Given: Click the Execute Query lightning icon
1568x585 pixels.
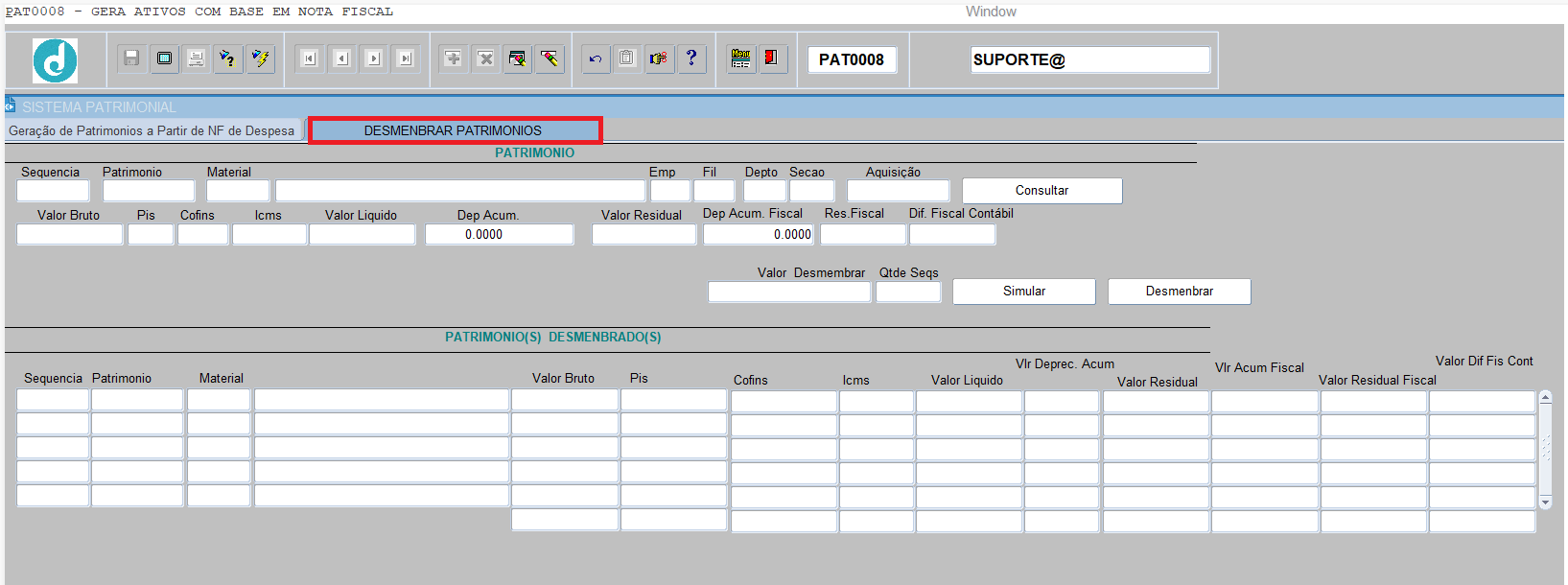Looking at the screenshot, I should (260, 58).
